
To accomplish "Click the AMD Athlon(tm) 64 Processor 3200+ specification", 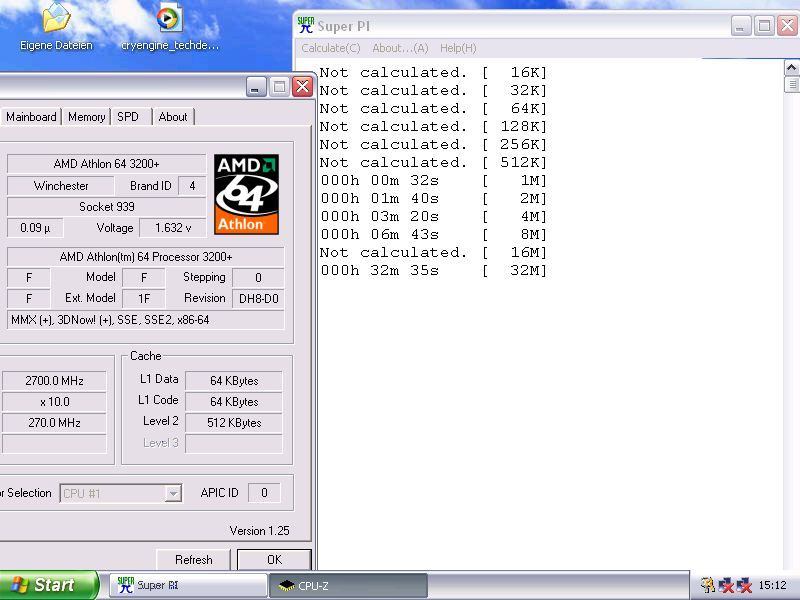I will [145, 257].
